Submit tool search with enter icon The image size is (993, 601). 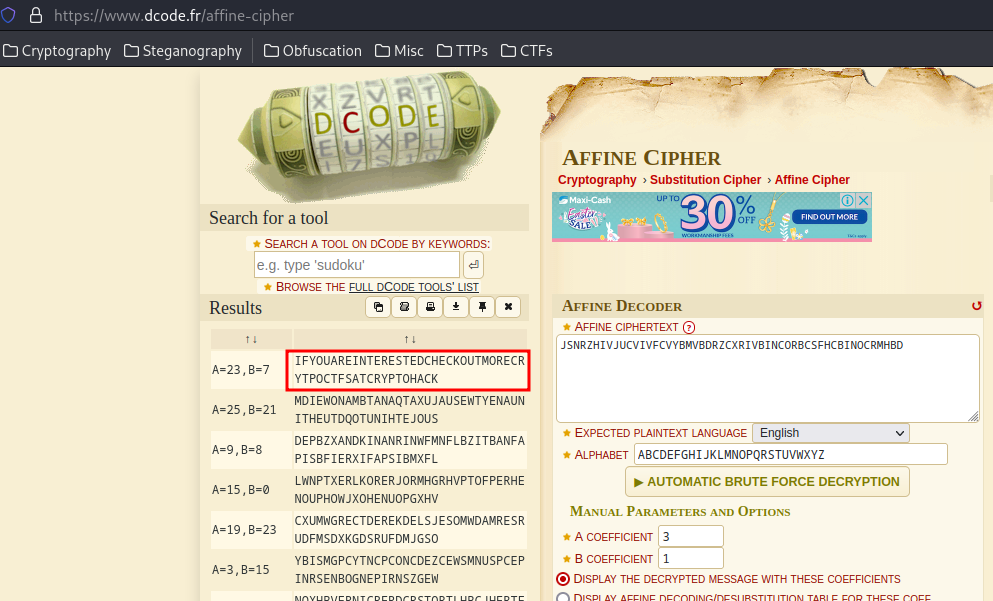click(x=473, y=265)
